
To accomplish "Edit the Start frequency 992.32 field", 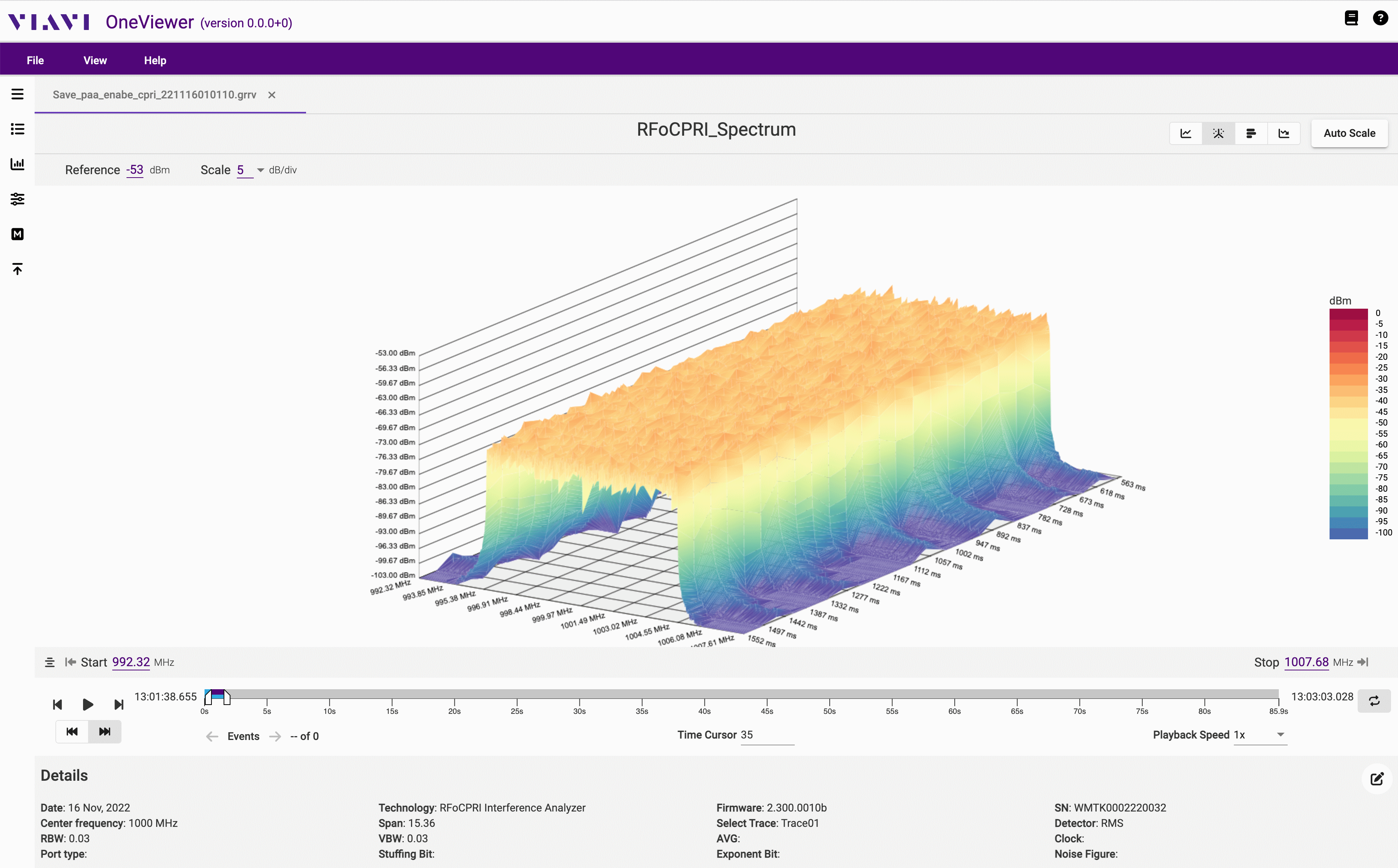I will [x=131, y=662].
